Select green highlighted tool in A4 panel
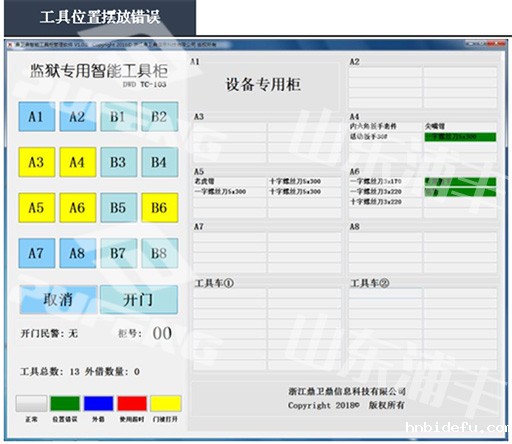Viewport: 512px width, 444px height. tap(460, 137)
